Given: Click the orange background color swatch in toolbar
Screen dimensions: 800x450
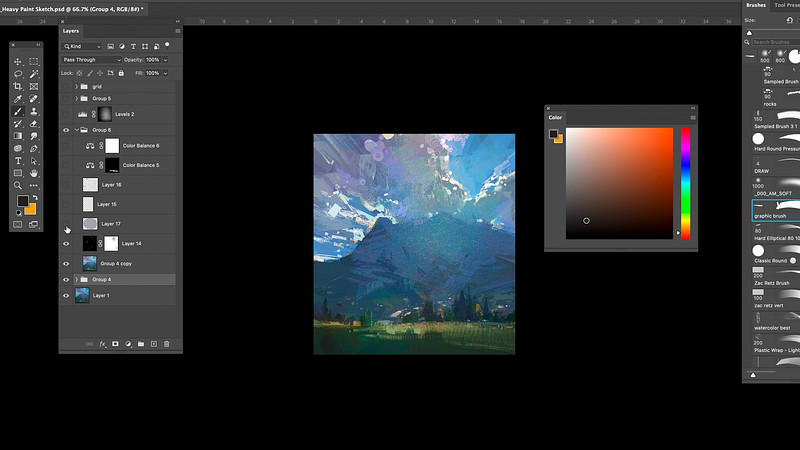Looking at the screenshot, I should 31,209.
